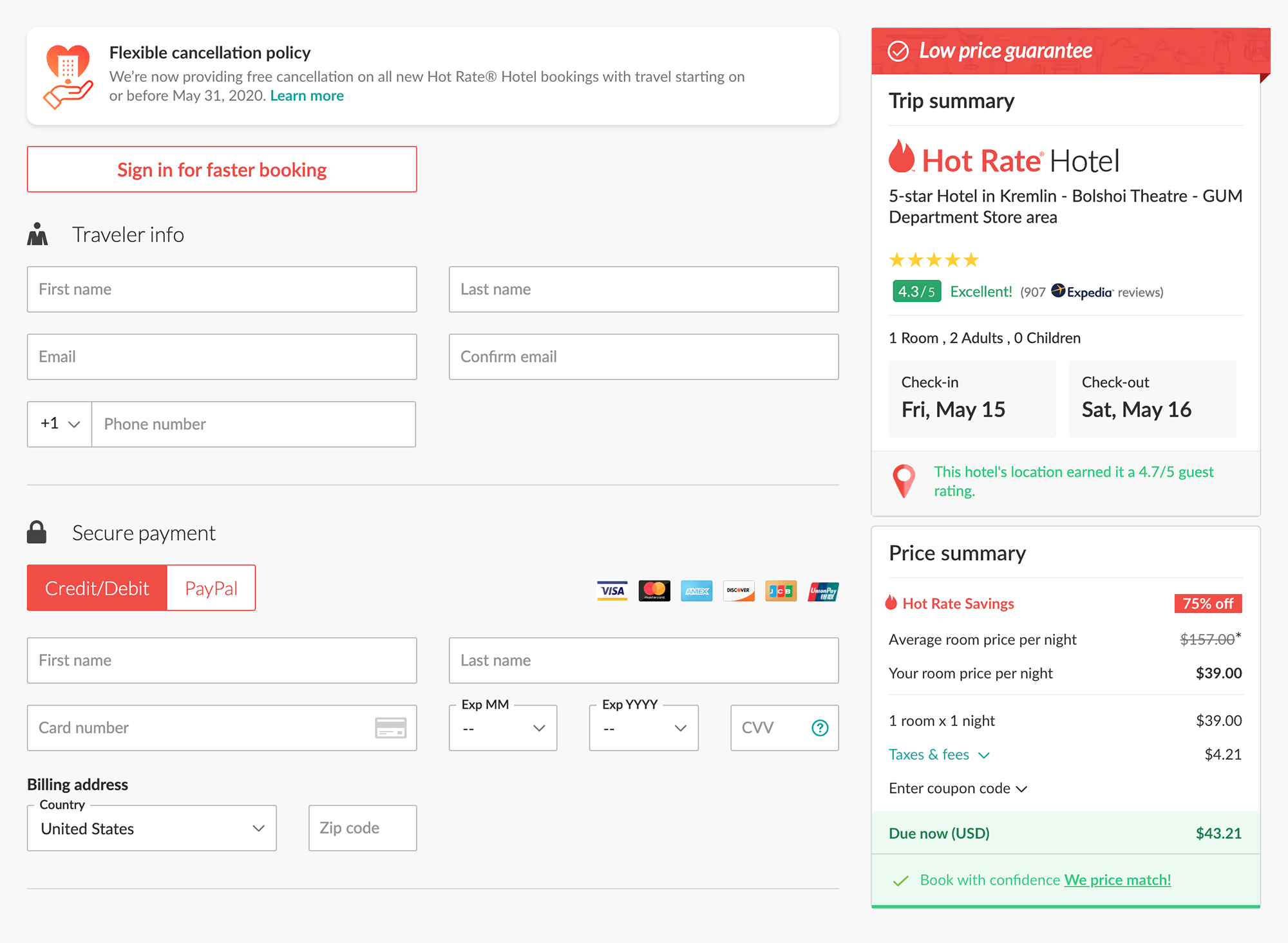
Task: Click the five-star rating stars
Action: click(x=934, y=260)
